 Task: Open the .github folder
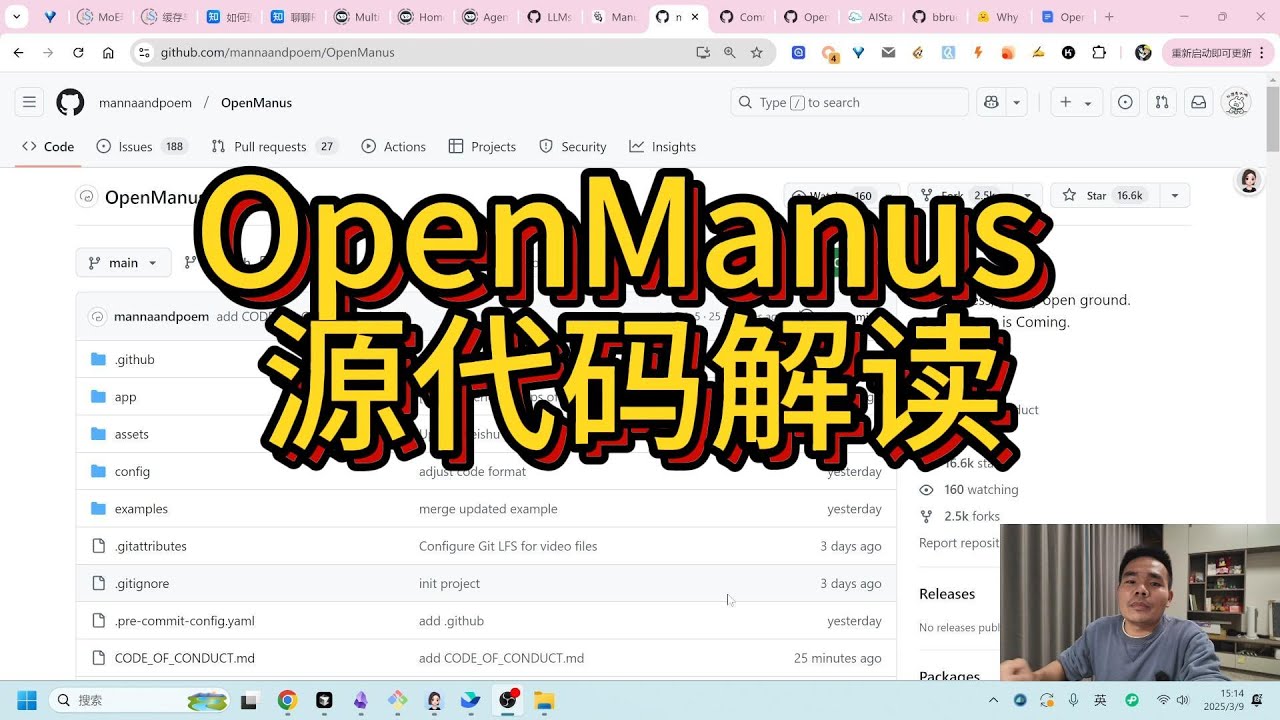[134, 359]
